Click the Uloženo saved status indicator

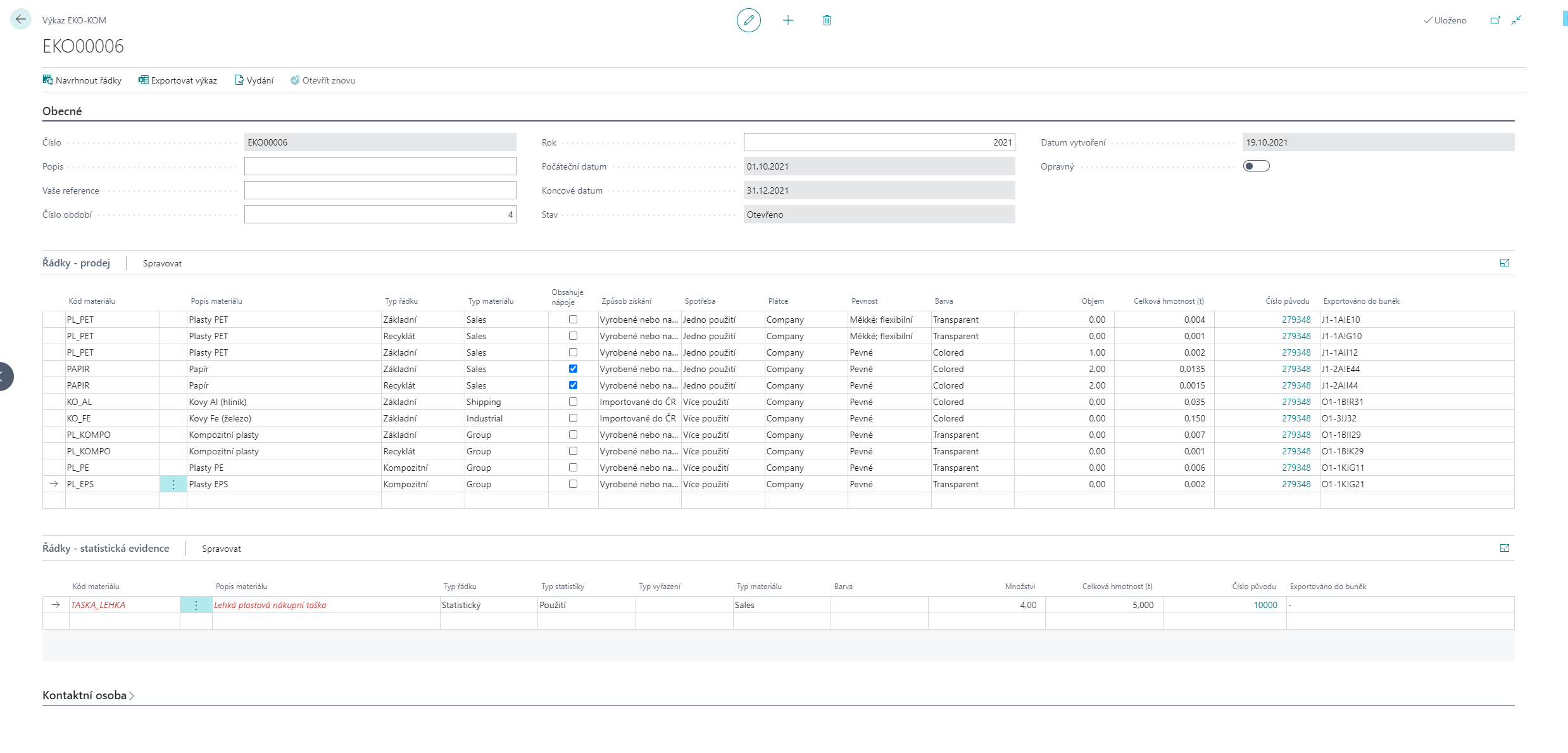[1445, 20]
